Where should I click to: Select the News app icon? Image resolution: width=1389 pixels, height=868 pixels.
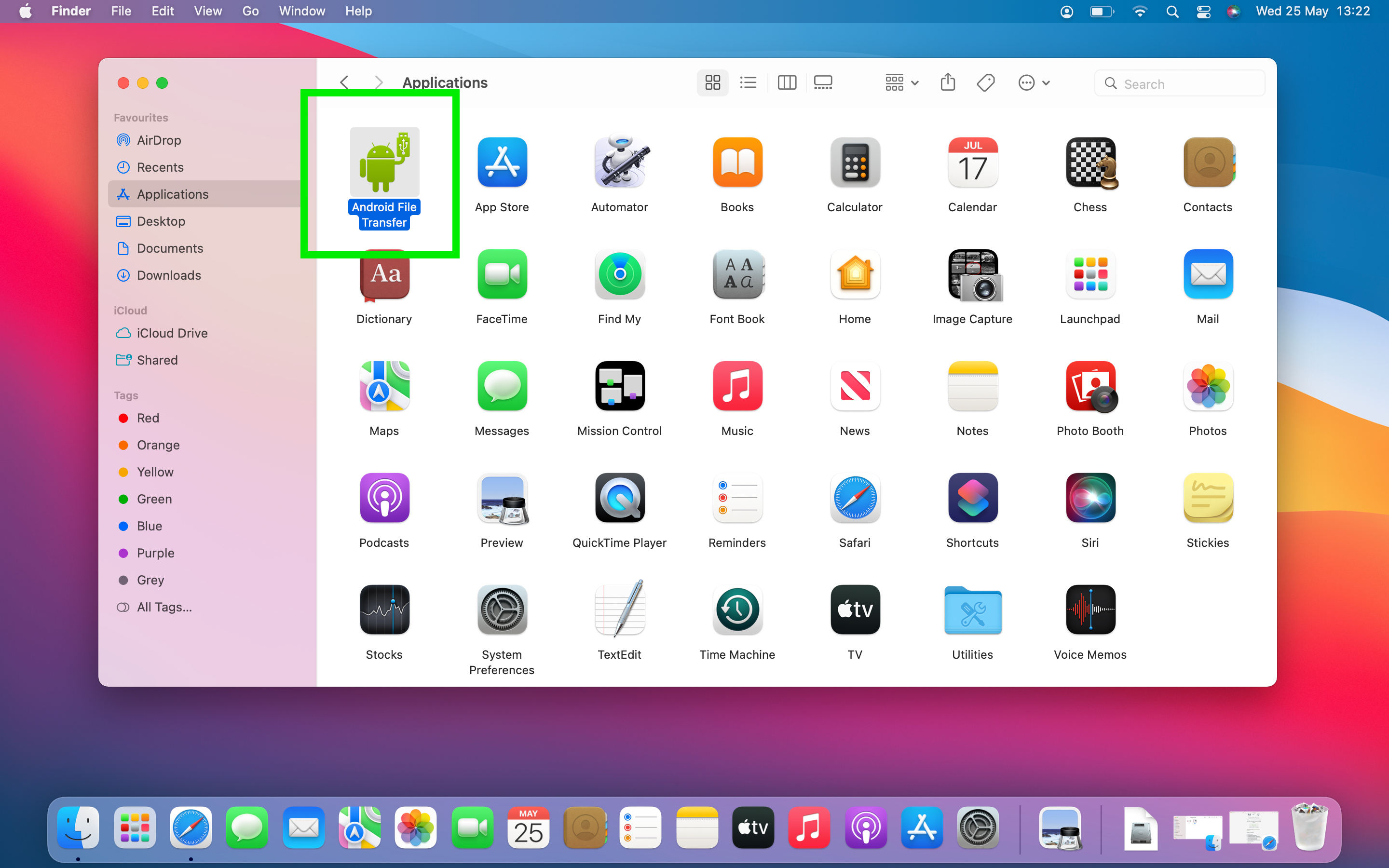pyautogui.click(x=855, y=386)
